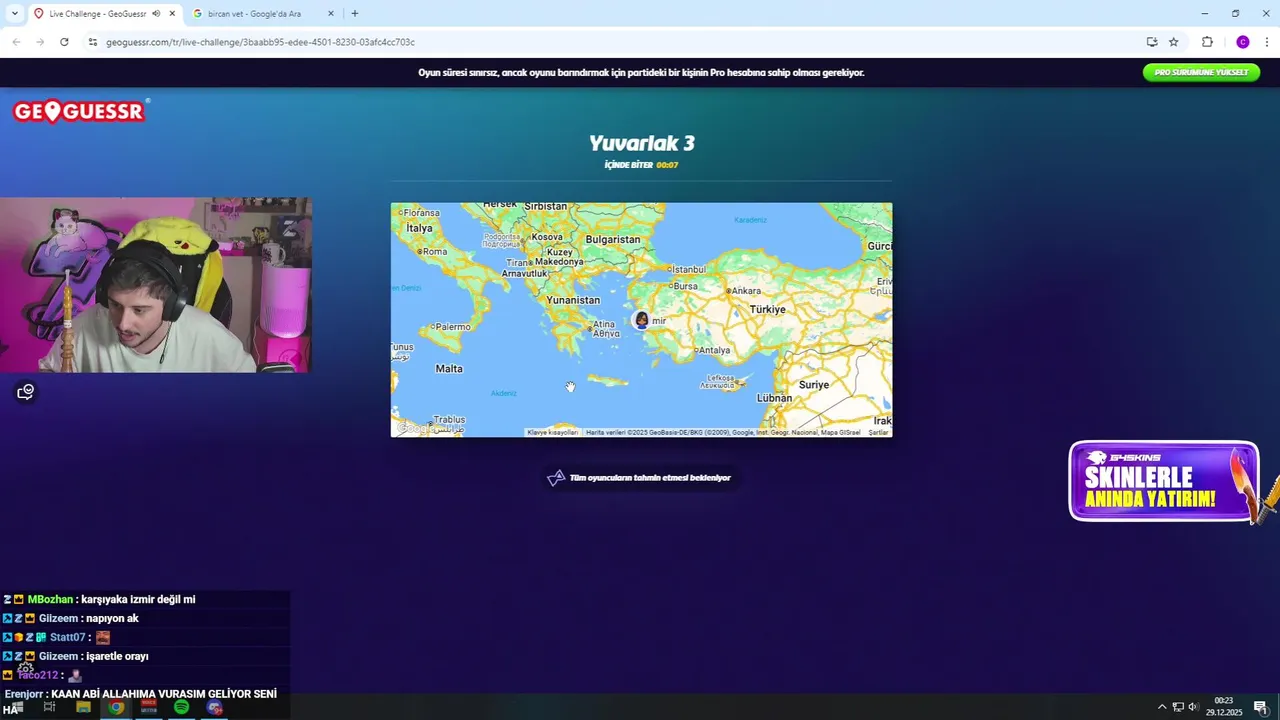Click the paper plane waiting status icon

click(556, 478)
